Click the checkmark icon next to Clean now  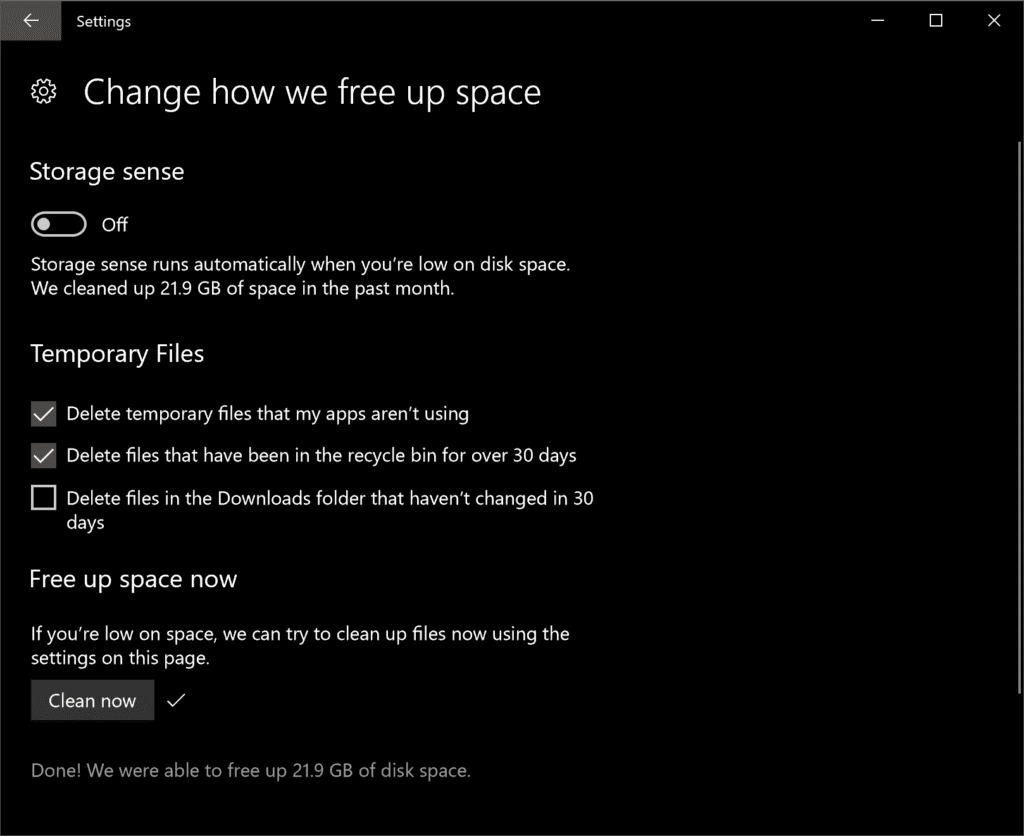click(176, 700)
